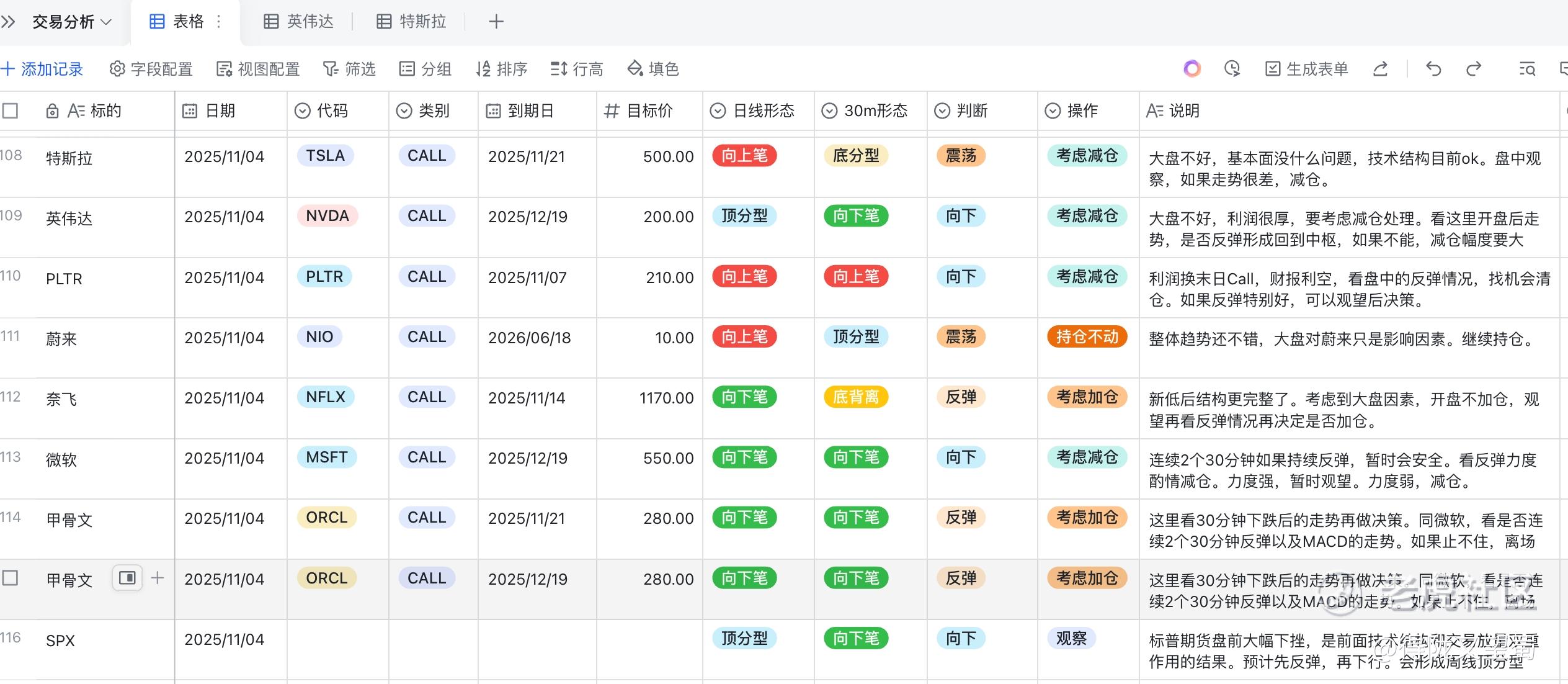Check the checkbox on highlighted 甲骨文 row
This screenshot has width=1568, height=684.
(x=11, y=578)
